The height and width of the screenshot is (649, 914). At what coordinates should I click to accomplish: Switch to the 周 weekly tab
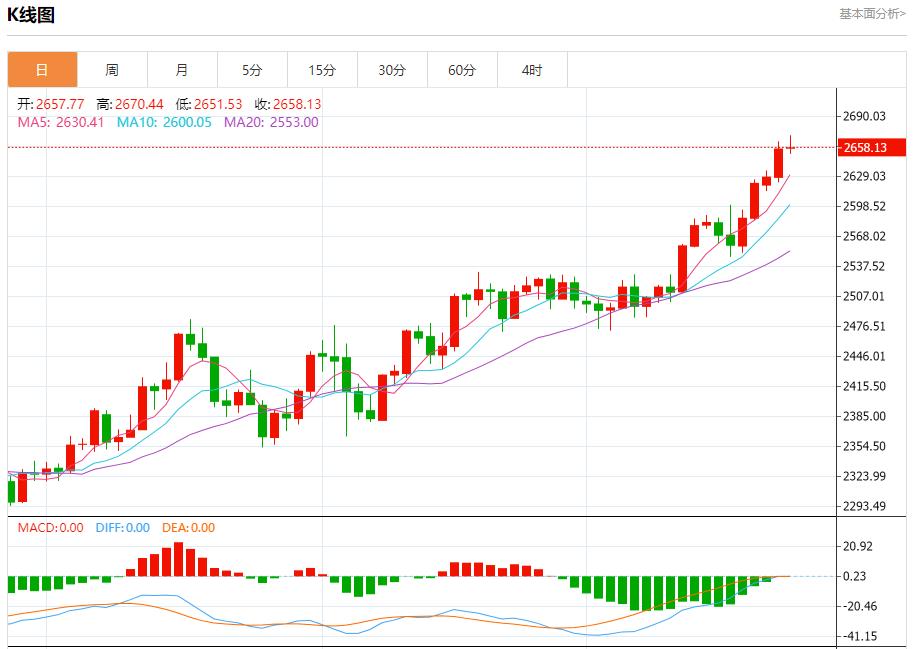click(x=112, y=70)
